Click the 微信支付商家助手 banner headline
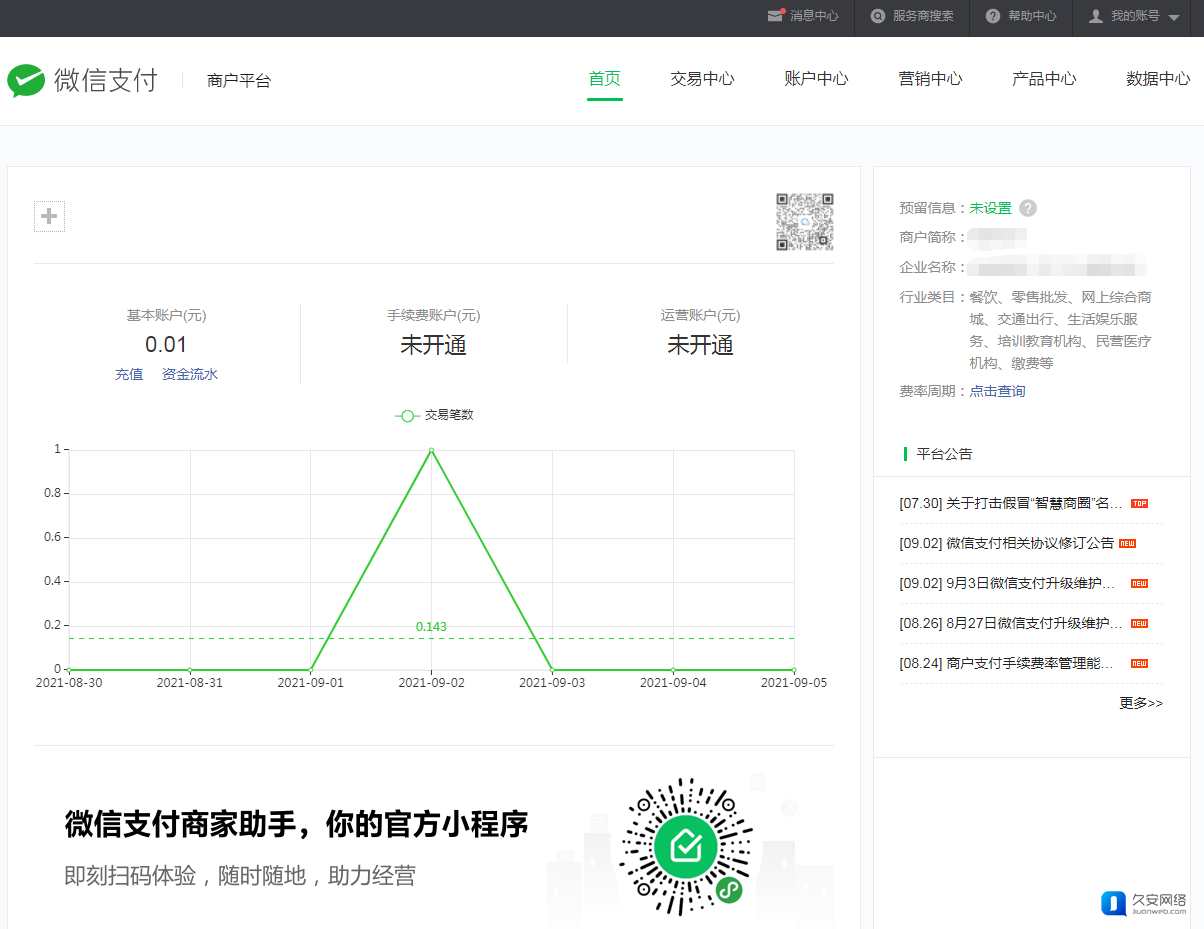The image size is (1204, 929). (297, 825)
